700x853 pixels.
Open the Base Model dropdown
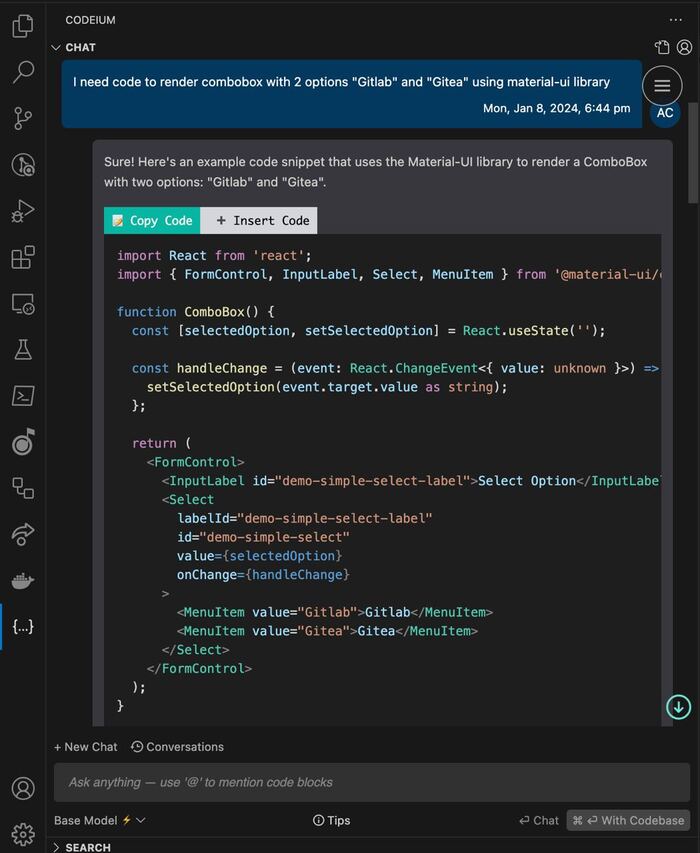(100, 820)
